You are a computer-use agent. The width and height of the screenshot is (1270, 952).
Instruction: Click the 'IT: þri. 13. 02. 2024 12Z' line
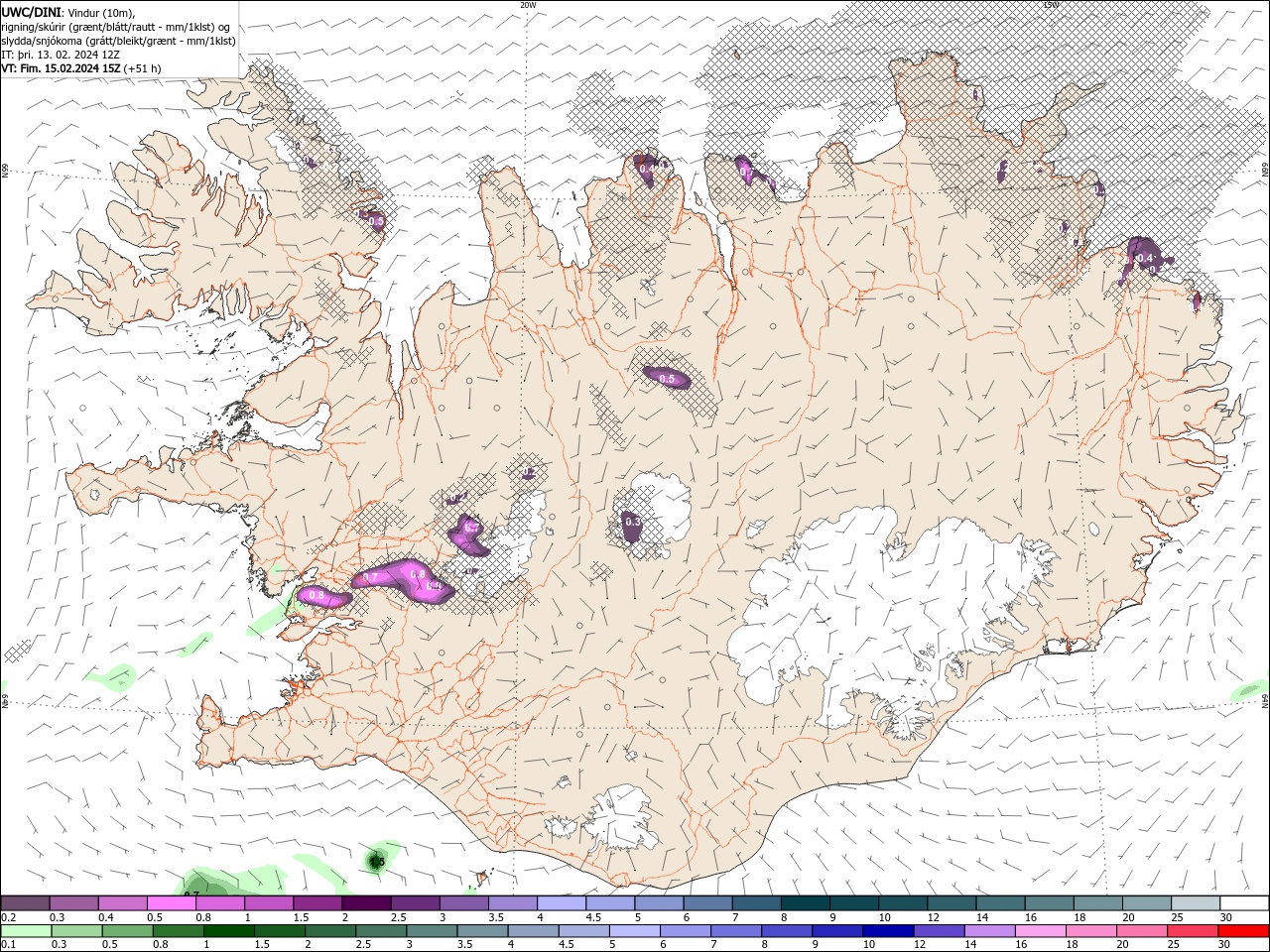point(61,55)
